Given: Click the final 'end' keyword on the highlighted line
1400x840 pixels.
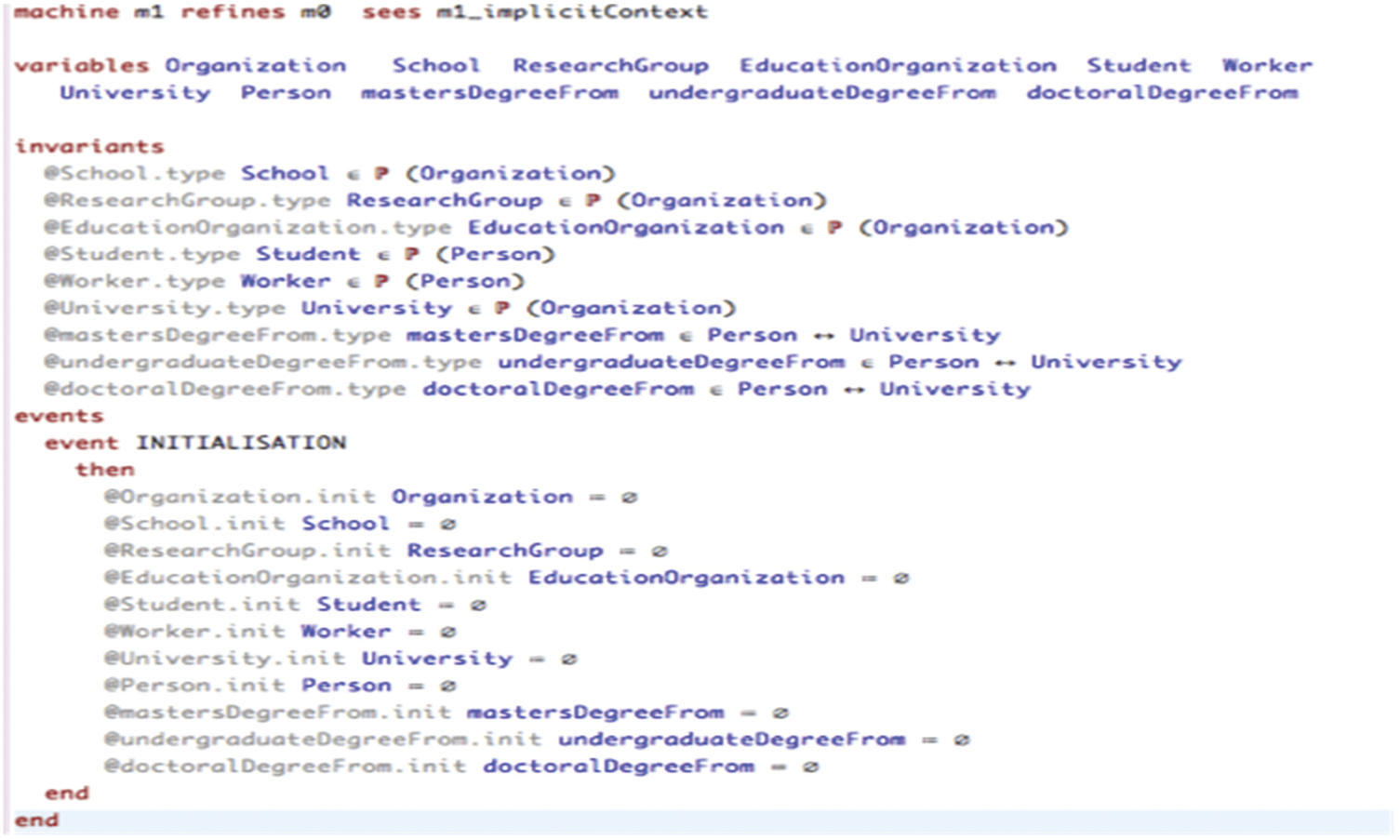Looking at the screenshot, I should pyautogui.click(x=36, y=820).
